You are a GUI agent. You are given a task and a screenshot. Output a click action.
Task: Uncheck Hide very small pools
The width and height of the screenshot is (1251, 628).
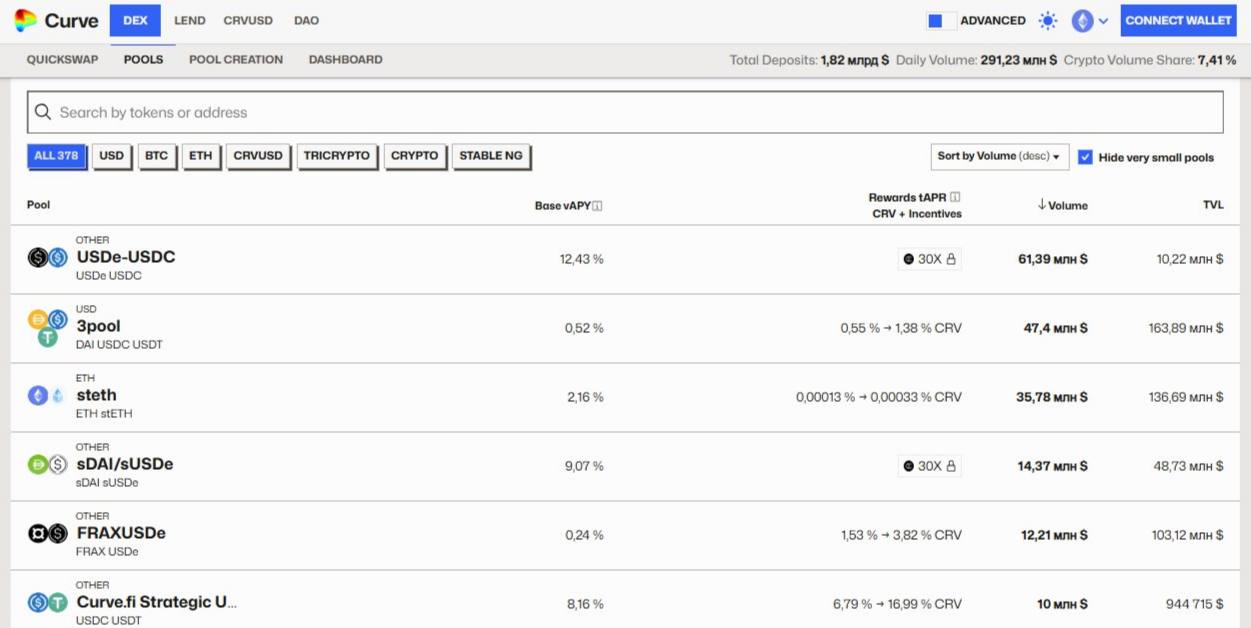(1085, 157)
